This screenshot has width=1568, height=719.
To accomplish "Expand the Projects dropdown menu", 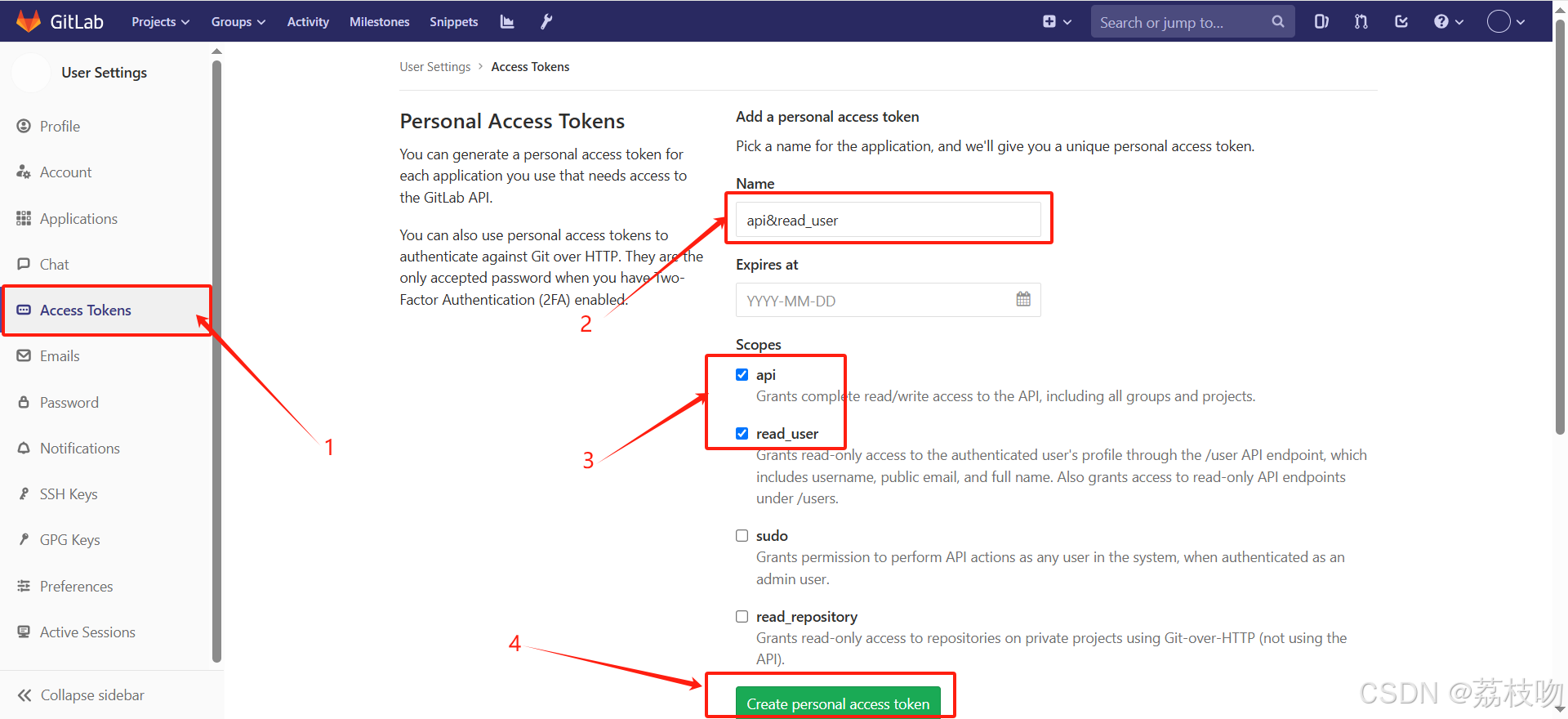I will (161, 22).
